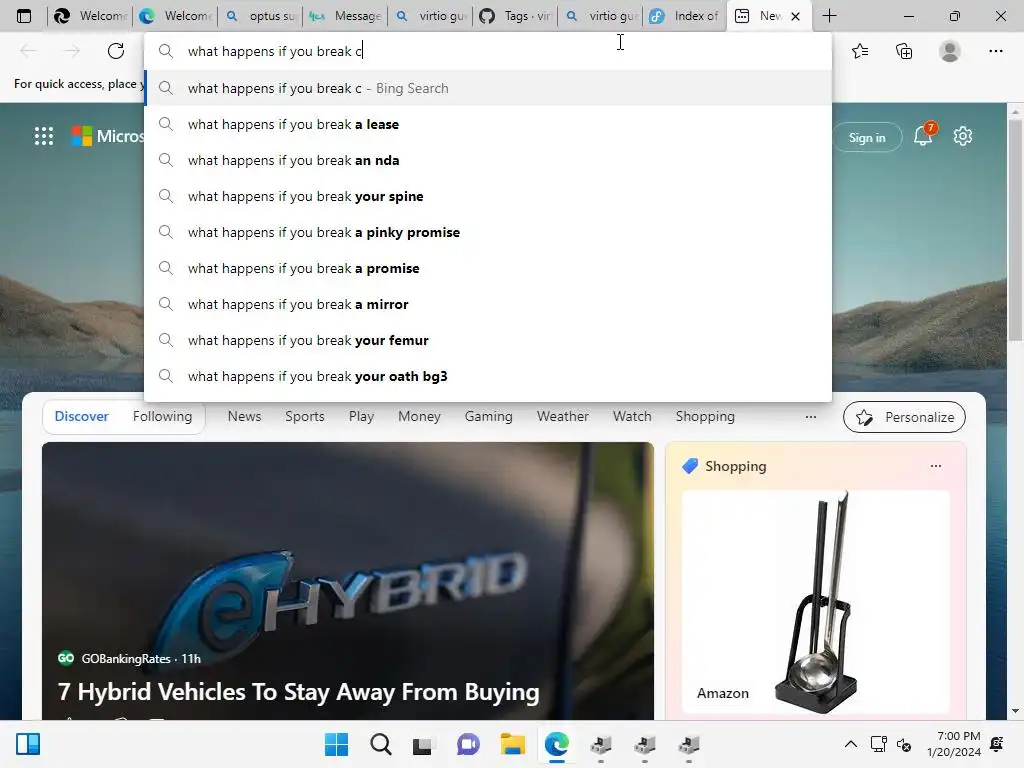Switch to the Index of tab
Viewport: 1024px width, 768px height.
685,16
